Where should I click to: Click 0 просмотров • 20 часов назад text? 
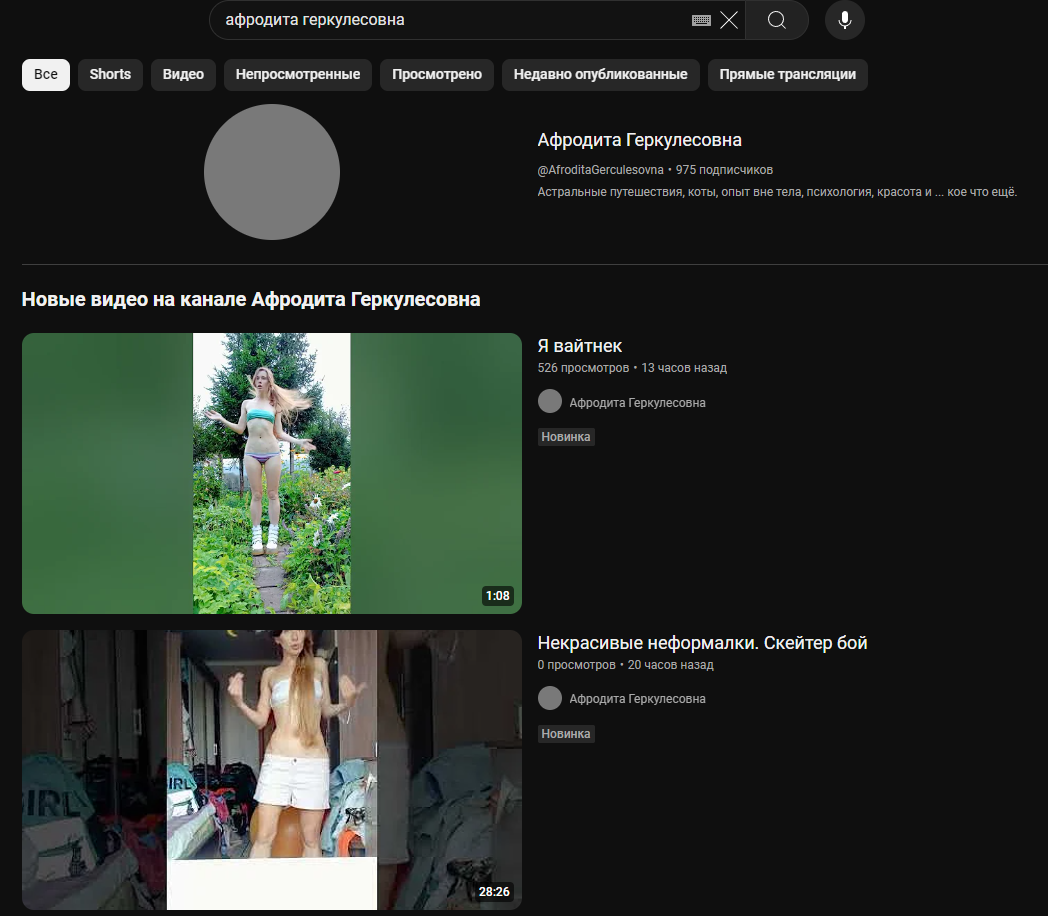tap(626, 665)
